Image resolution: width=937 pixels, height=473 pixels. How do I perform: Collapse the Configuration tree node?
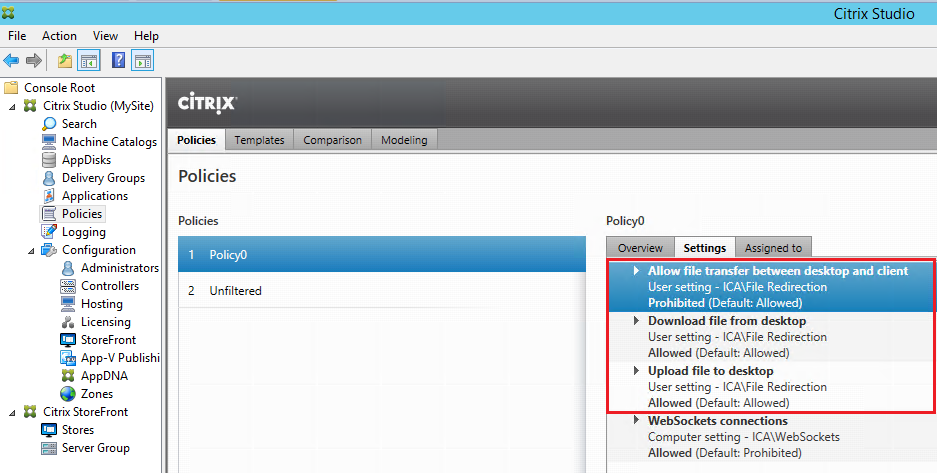(x=32, y=251)
